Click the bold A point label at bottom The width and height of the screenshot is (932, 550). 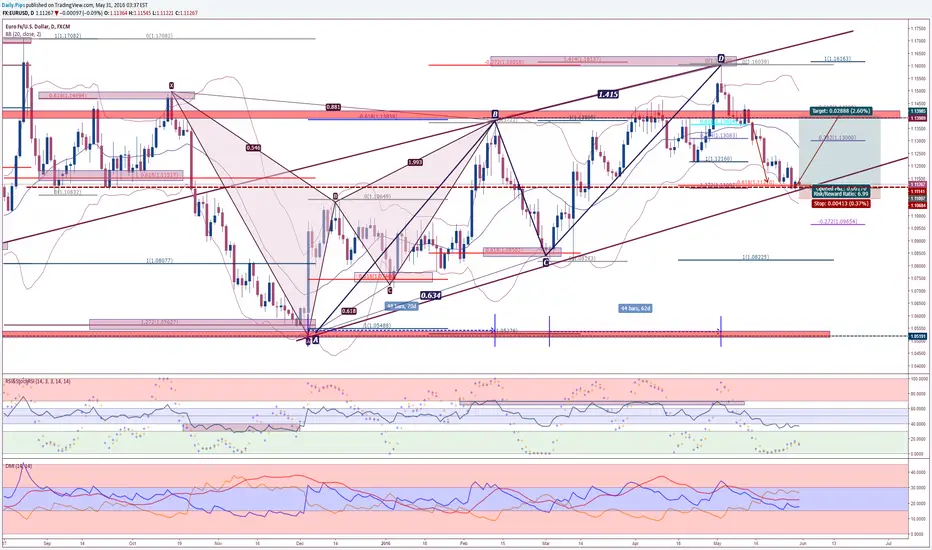point(315,340)
